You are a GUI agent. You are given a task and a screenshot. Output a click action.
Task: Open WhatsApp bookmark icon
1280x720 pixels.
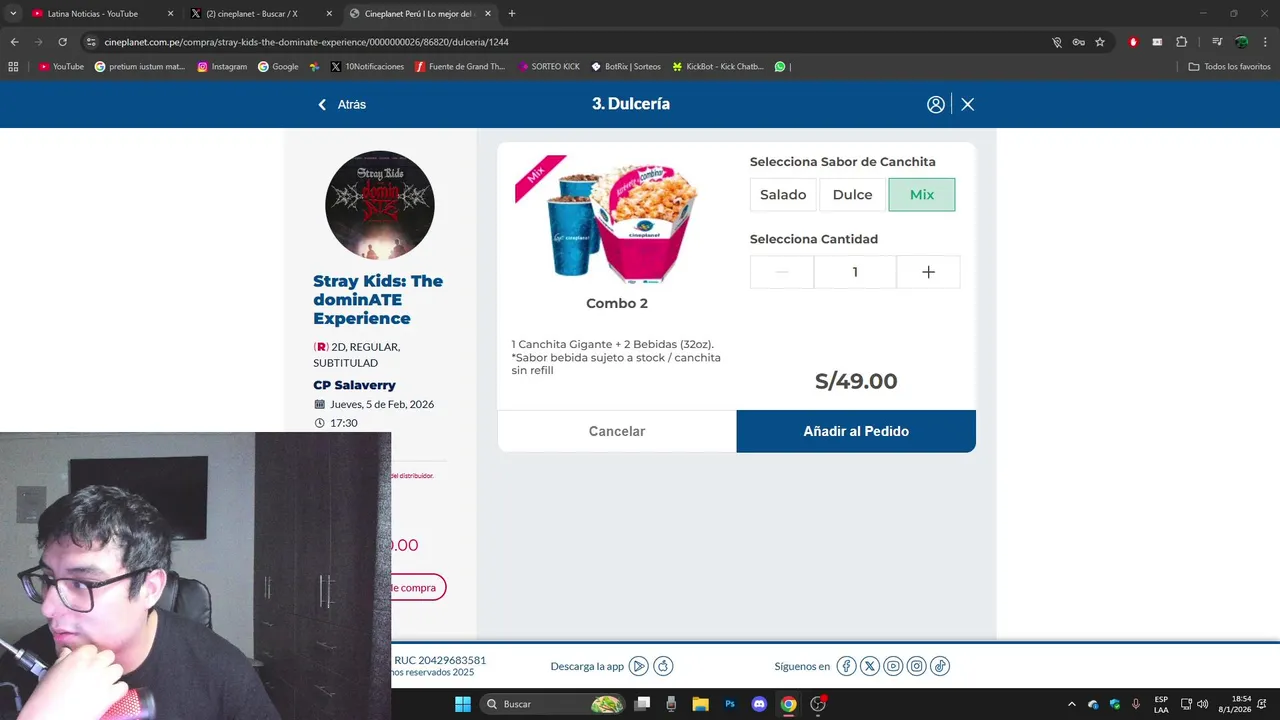tap(780, 67)
